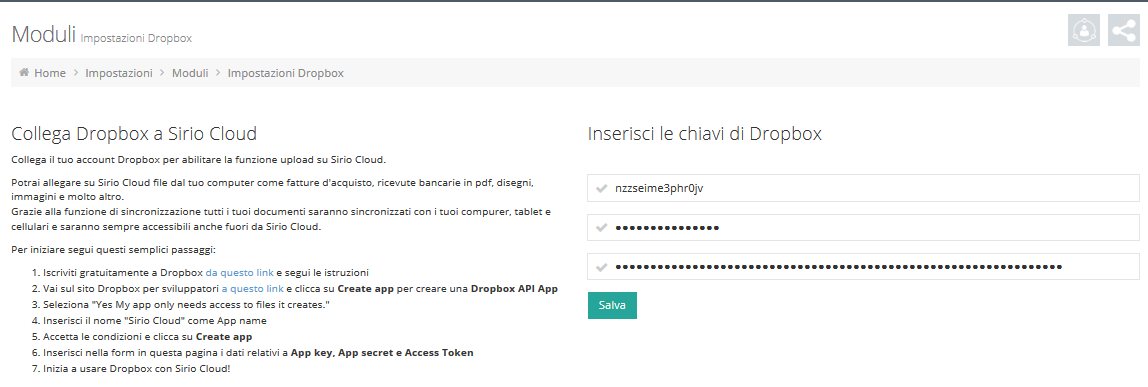The image size is (1148, 387).
Task: Click checkmark icon in Access Token field
Action: [602, 268]
